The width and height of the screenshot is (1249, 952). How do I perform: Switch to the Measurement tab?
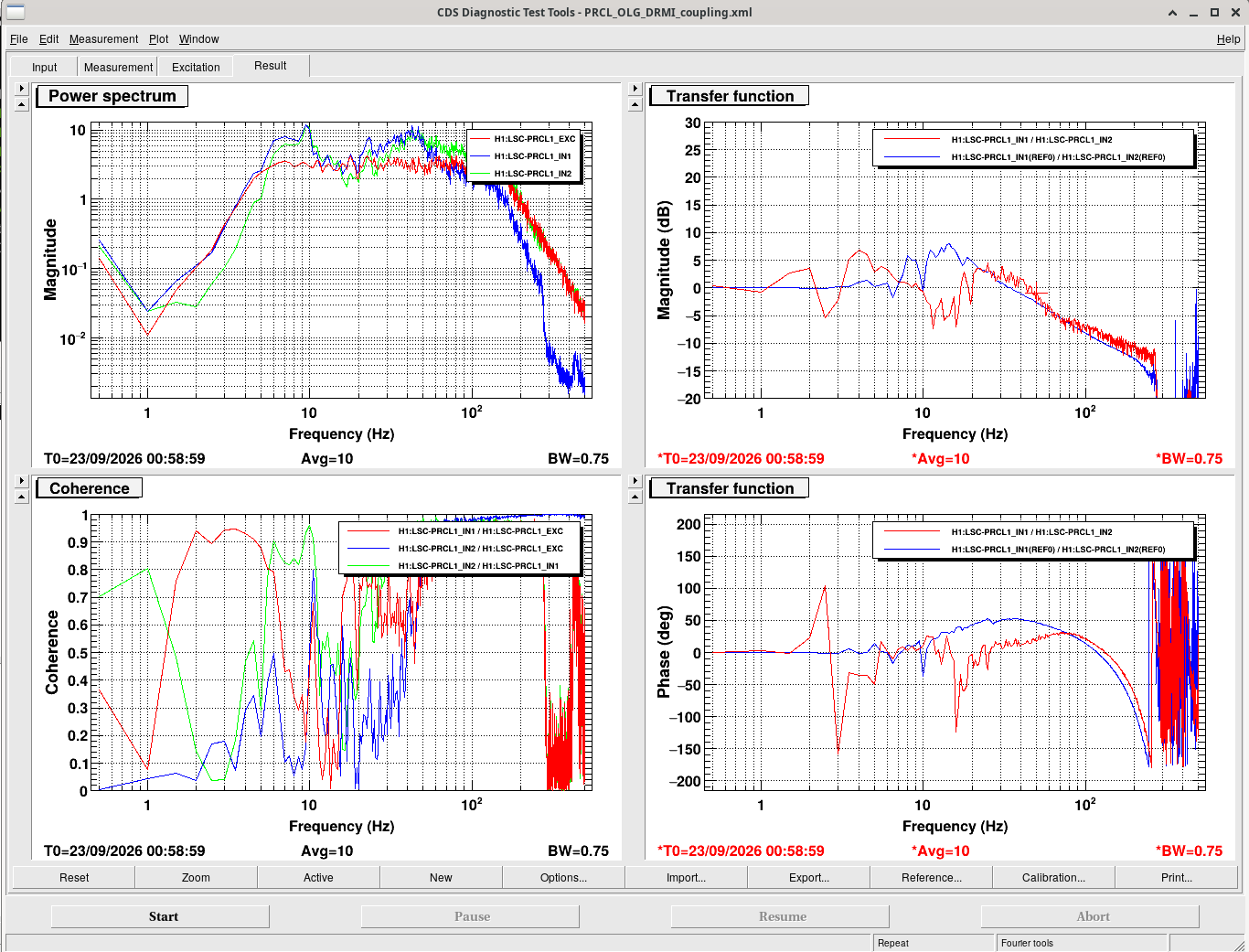click(118, 67)
